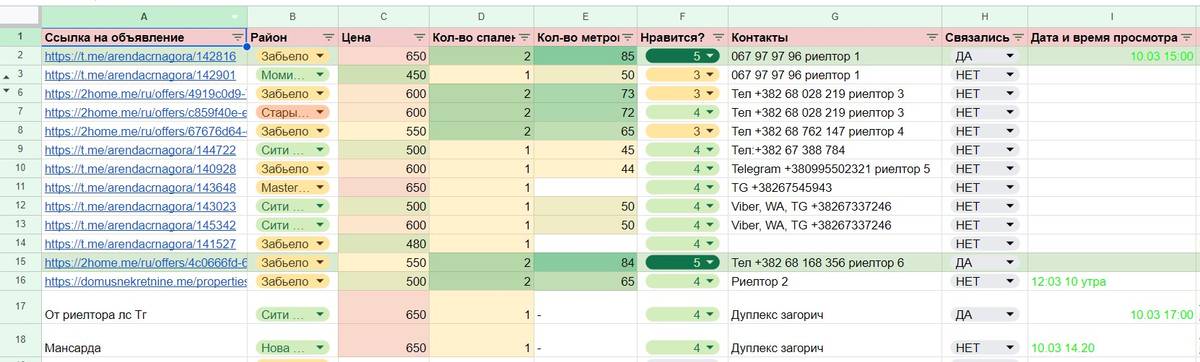Open the Контакты column filter icon
This screenshot has height=362, width=1200.
point(932,36)
